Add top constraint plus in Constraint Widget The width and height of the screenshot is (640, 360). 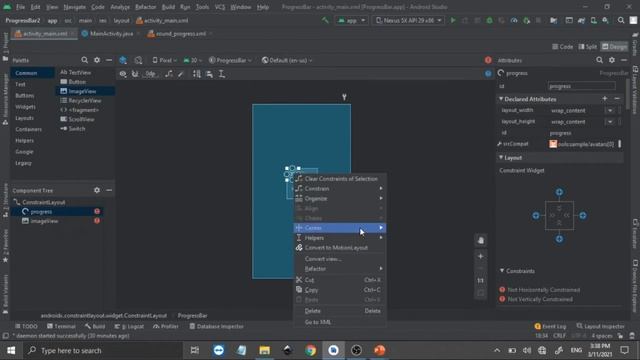coord(559,192)
